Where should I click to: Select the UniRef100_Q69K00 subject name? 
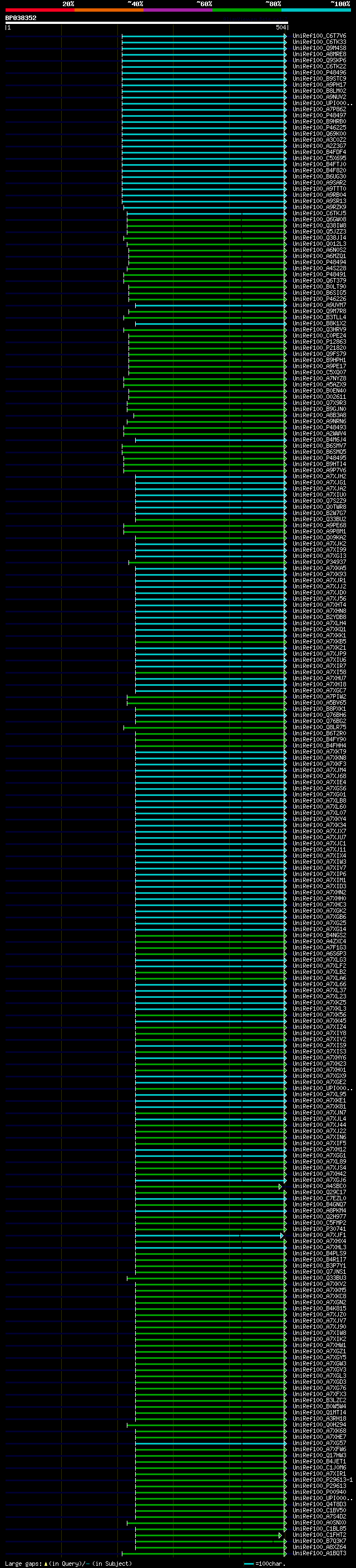point(319,133)
